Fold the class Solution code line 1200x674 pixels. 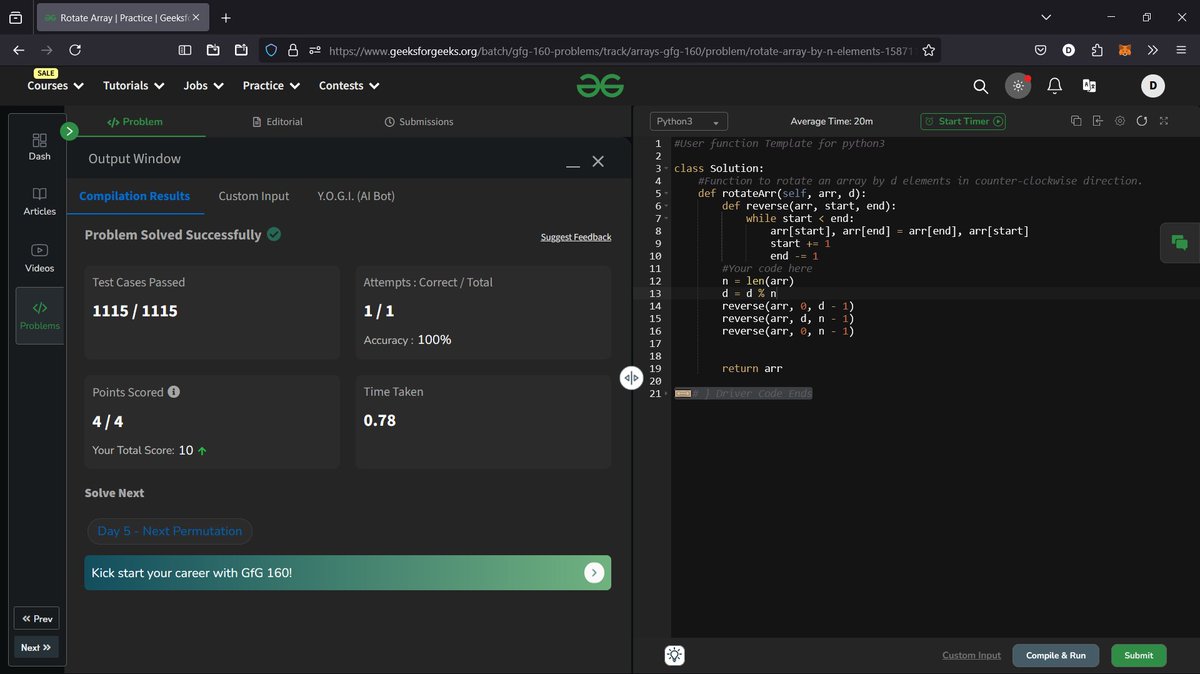coord(668,169)
